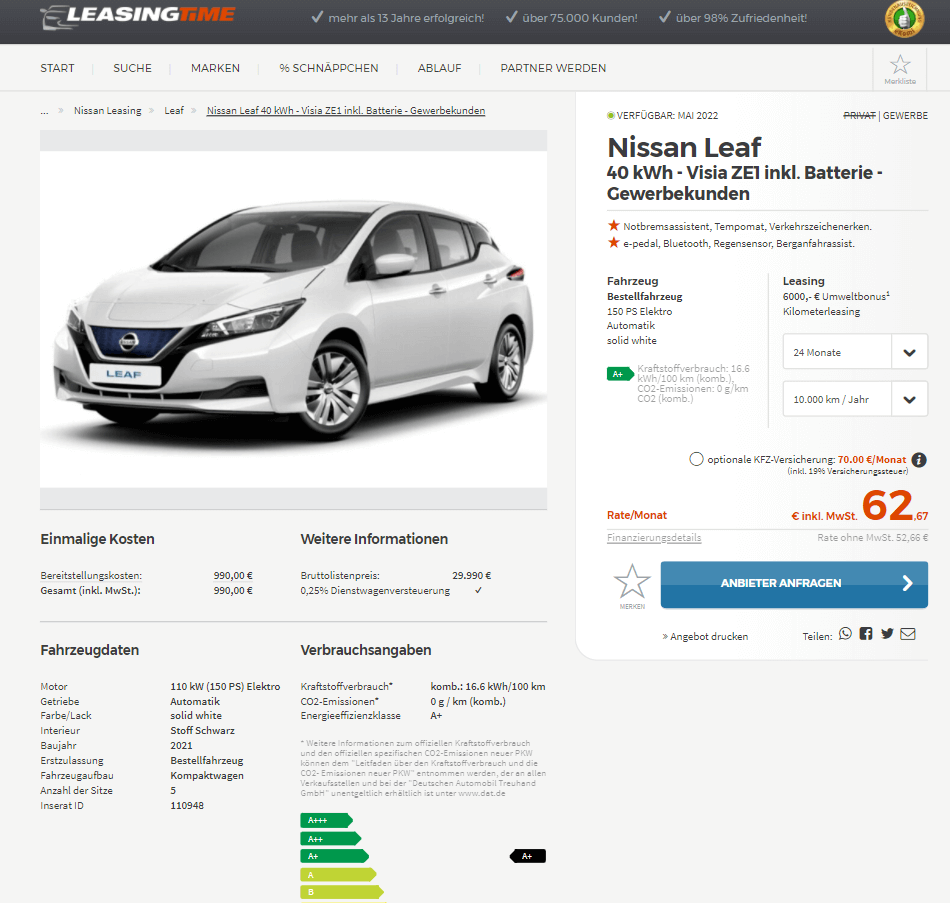Screen dimensions: 950x903
Task: Click the B efficiency class bar
Action: pos(342,892)
